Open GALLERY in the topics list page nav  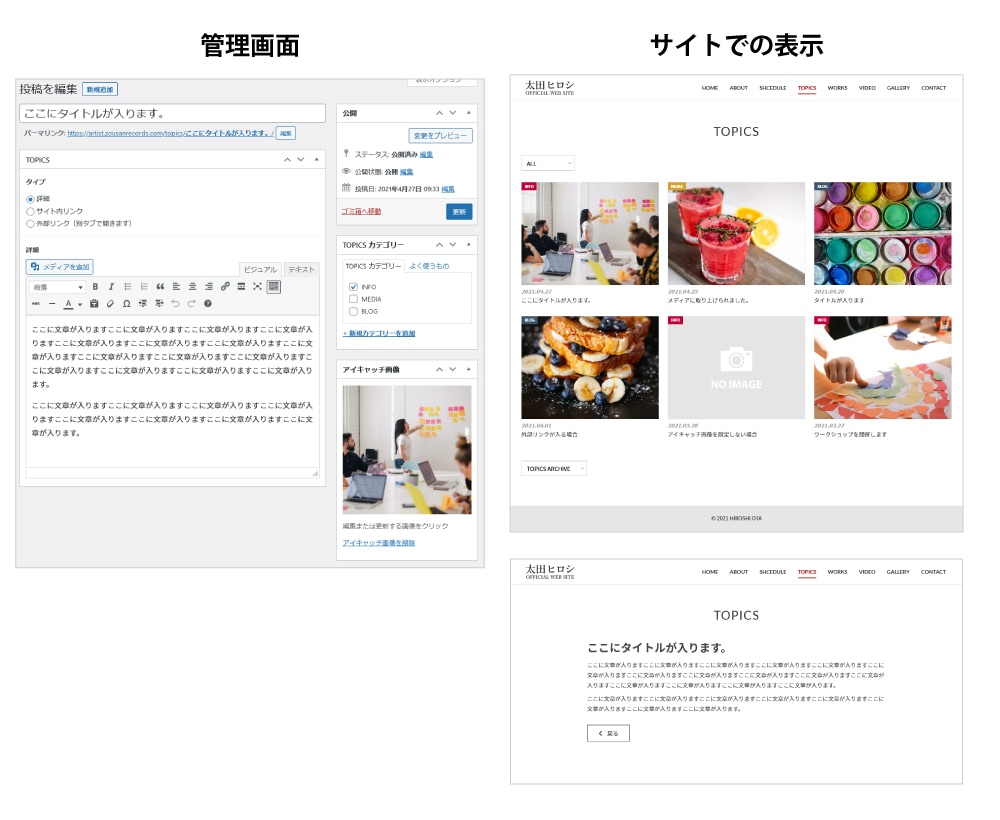tap(898, 88)
